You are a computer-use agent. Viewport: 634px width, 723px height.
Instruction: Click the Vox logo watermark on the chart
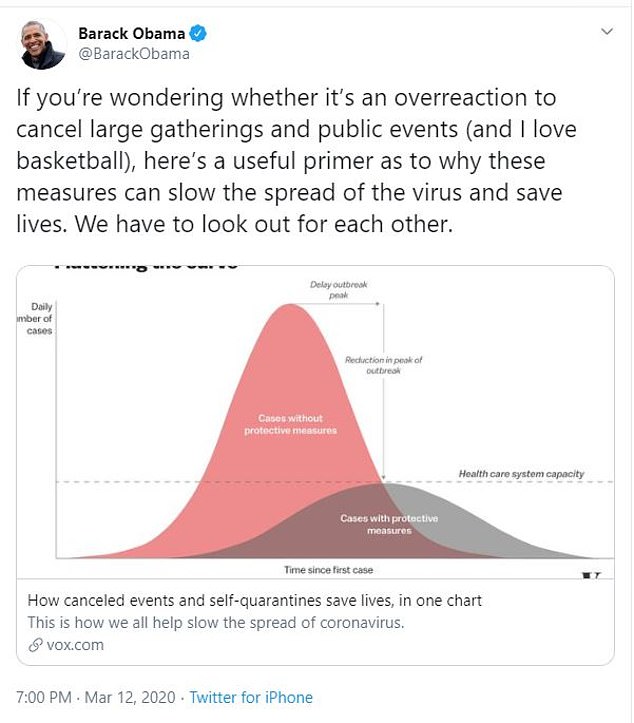(x=592, y=575)
